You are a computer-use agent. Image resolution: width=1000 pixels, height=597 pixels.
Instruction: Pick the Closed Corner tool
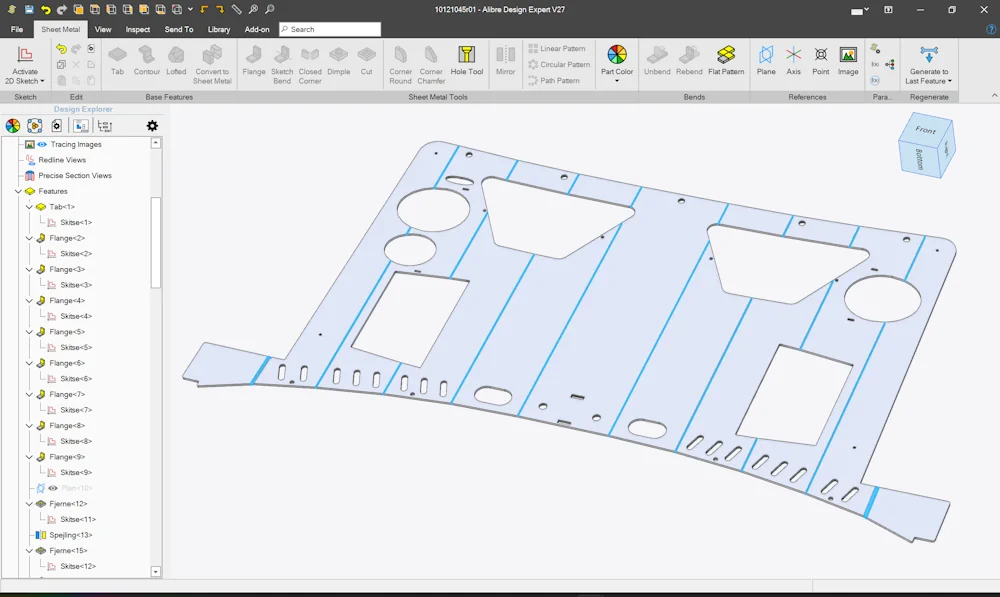coord(310,64)
